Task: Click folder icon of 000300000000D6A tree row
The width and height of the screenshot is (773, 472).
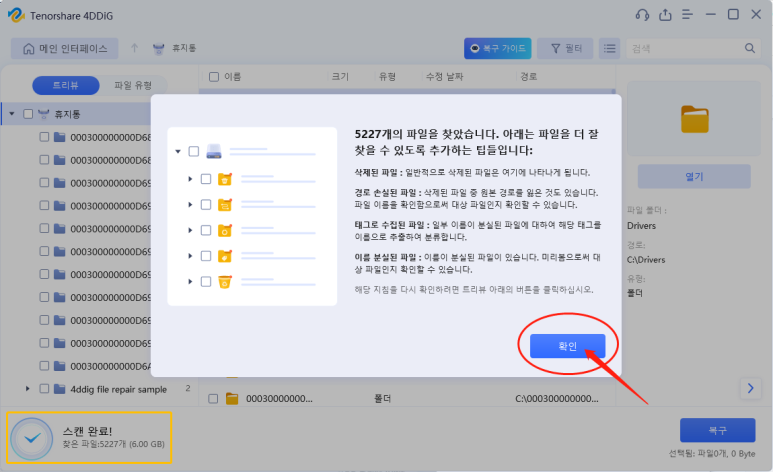Action: [60, 366]
